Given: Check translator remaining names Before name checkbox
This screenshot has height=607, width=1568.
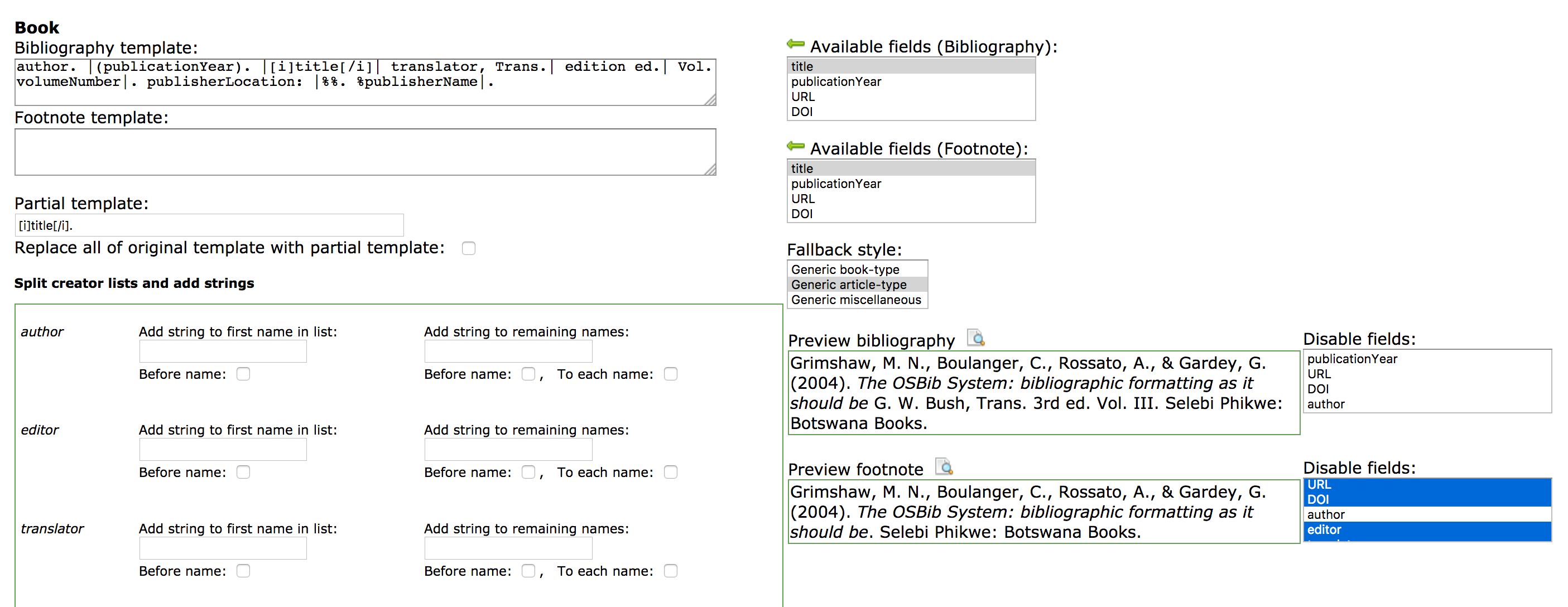Looking at the screenshot, I should coord(528,571).
